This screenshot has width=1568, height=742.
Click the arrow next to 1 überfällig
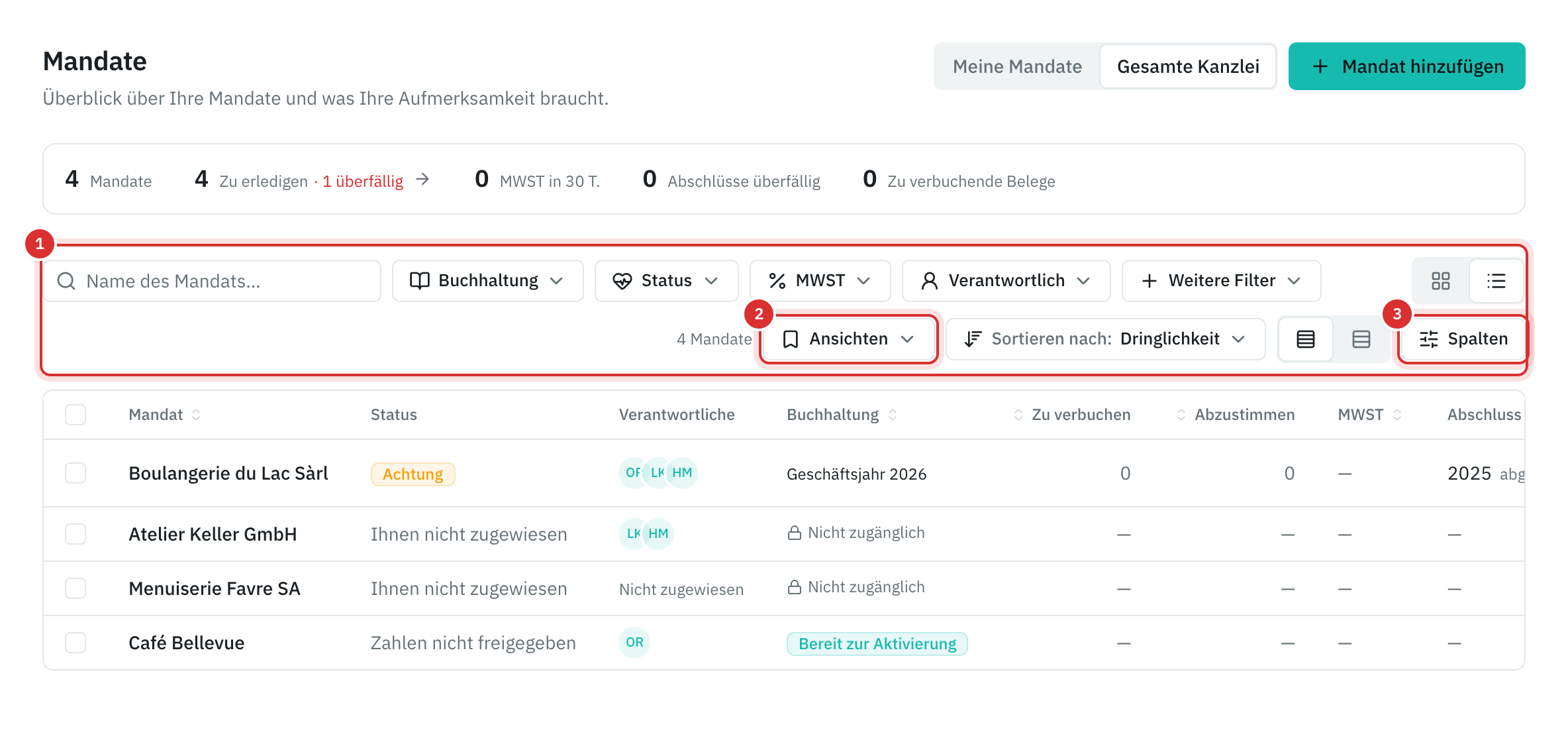(x=422, y=180)
